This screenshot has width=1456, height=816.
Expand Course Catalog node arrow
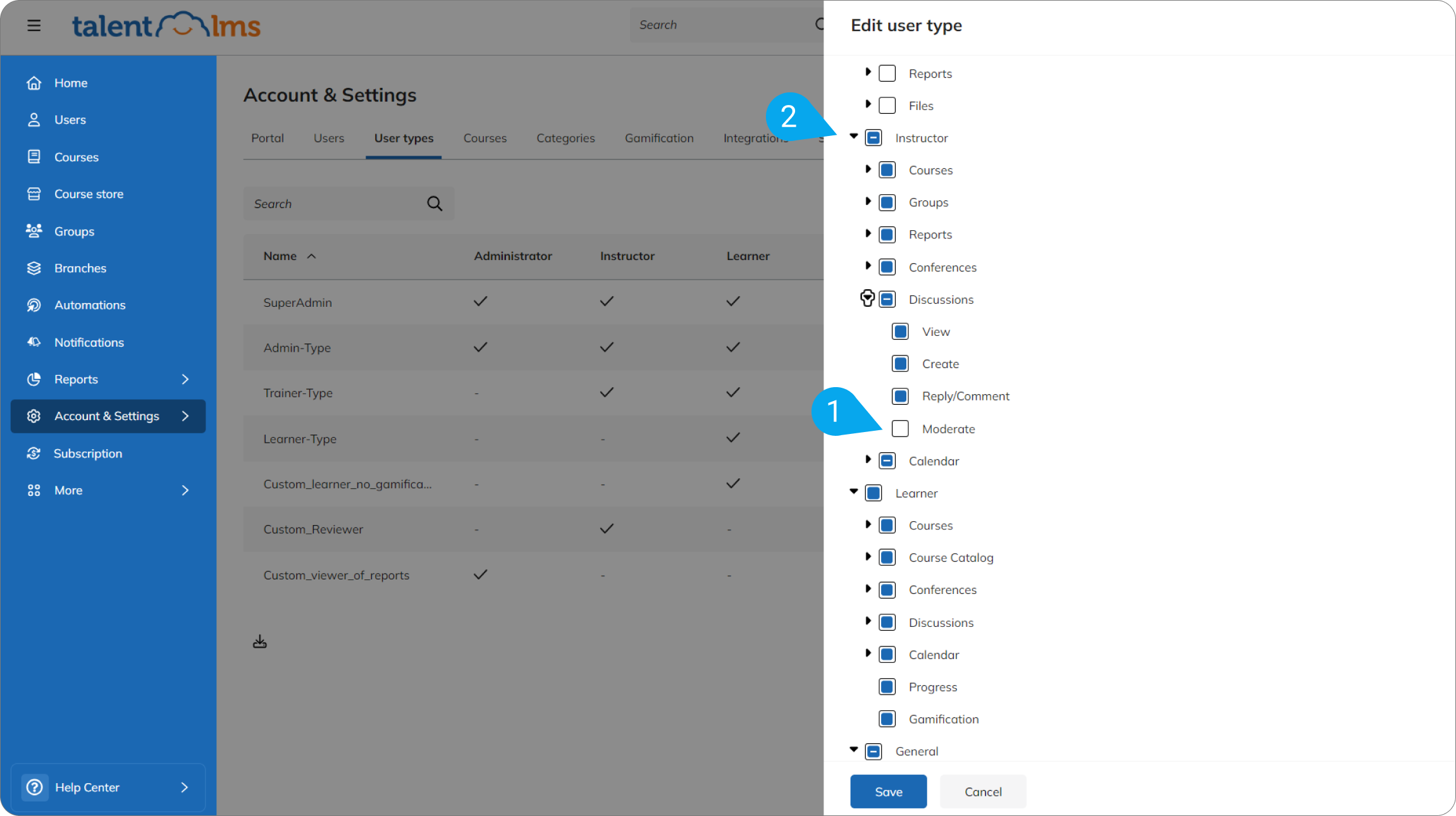tap(868, 557)
